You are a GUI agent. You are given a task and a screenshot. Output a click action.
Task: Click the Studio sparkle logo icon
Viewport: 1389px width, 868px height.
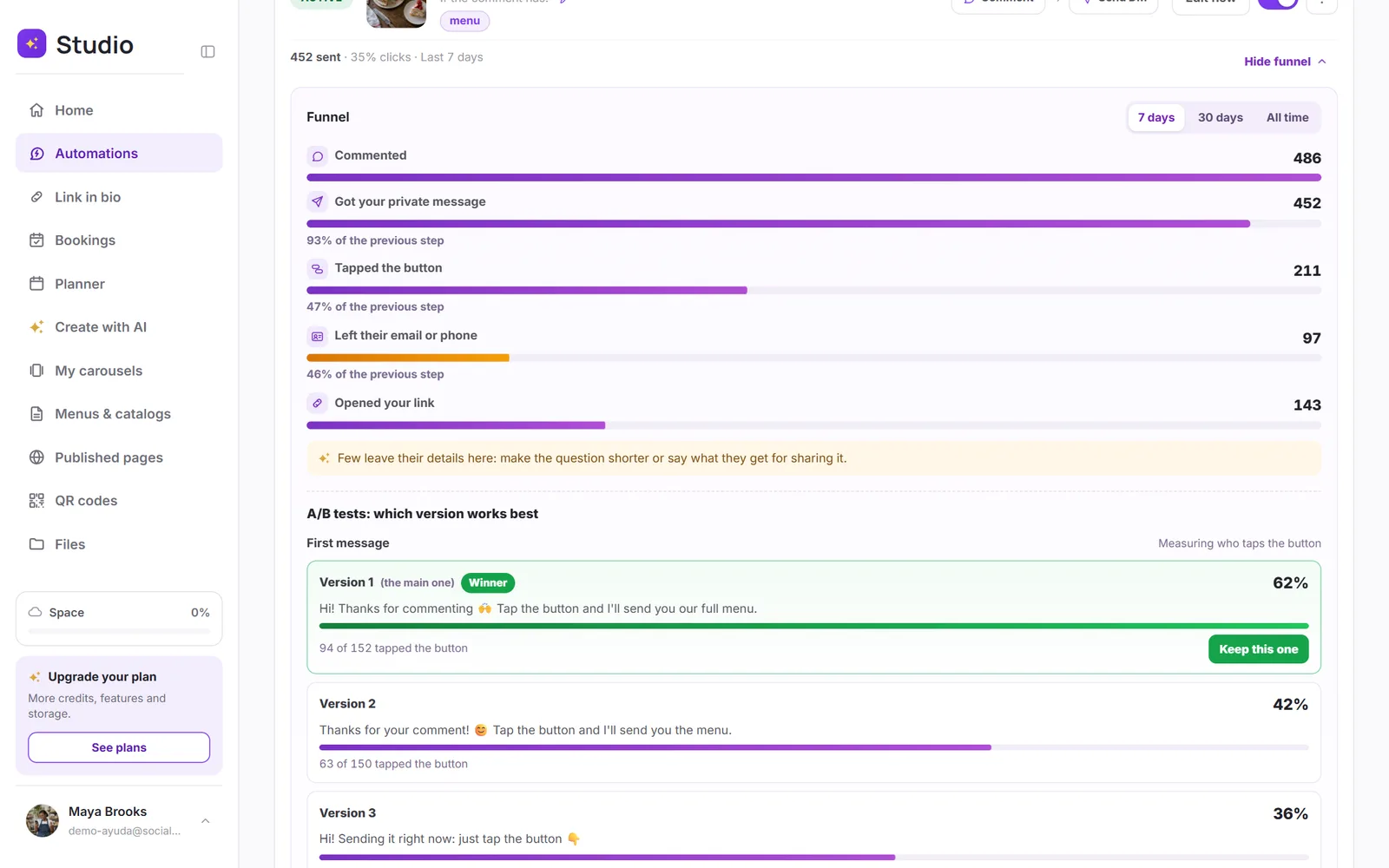pyautogui.click(x=31, y=43)
